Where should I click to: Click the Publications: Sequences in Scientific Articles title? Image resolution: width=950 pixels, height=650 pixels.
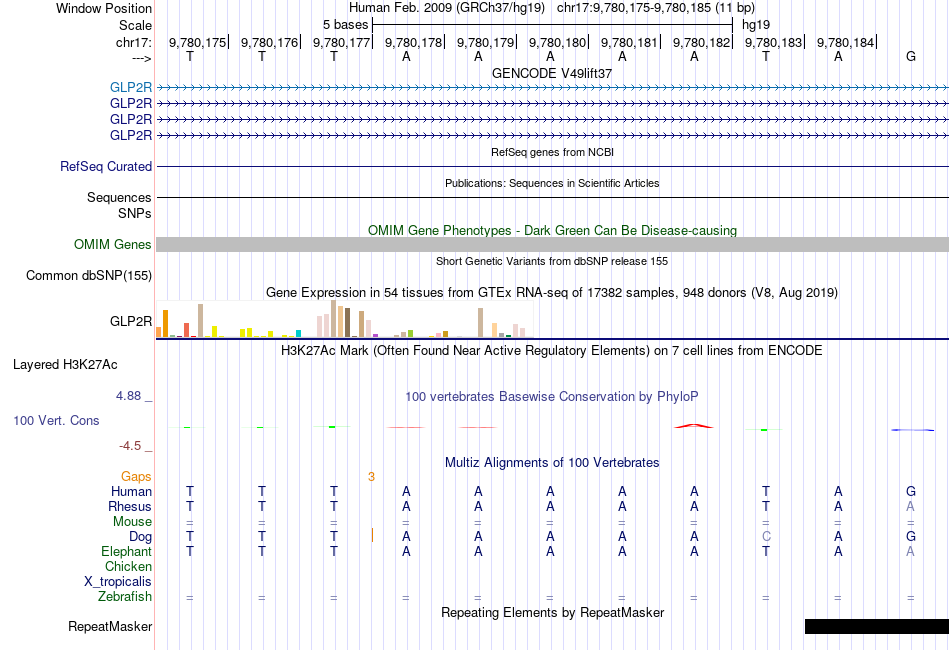click(x=552, y=183)
